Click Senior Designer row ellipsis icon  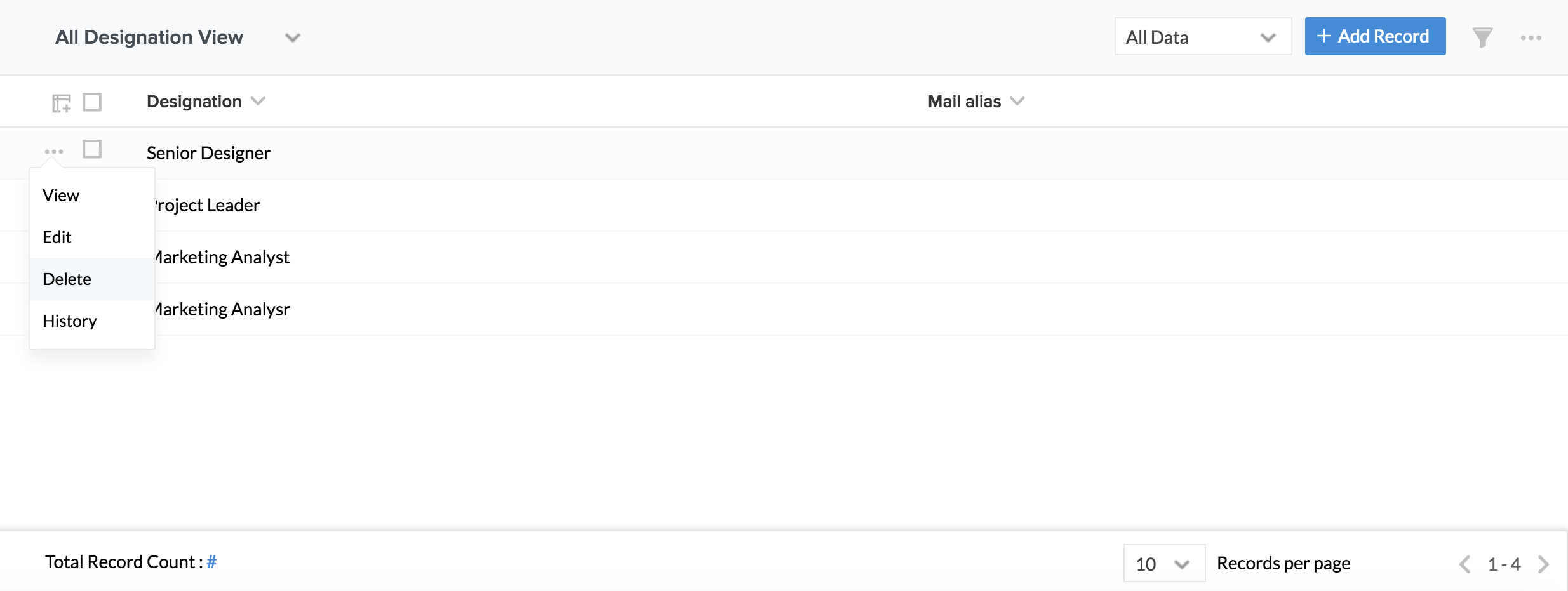(54, 152)
